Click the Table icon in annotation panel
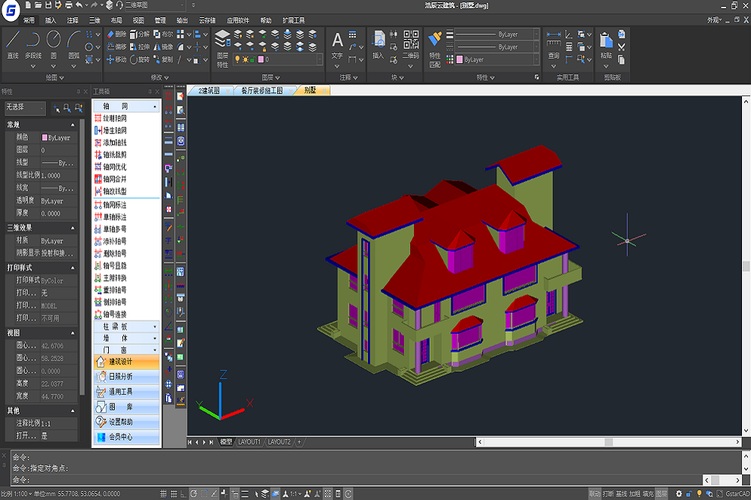 (352, 34)
